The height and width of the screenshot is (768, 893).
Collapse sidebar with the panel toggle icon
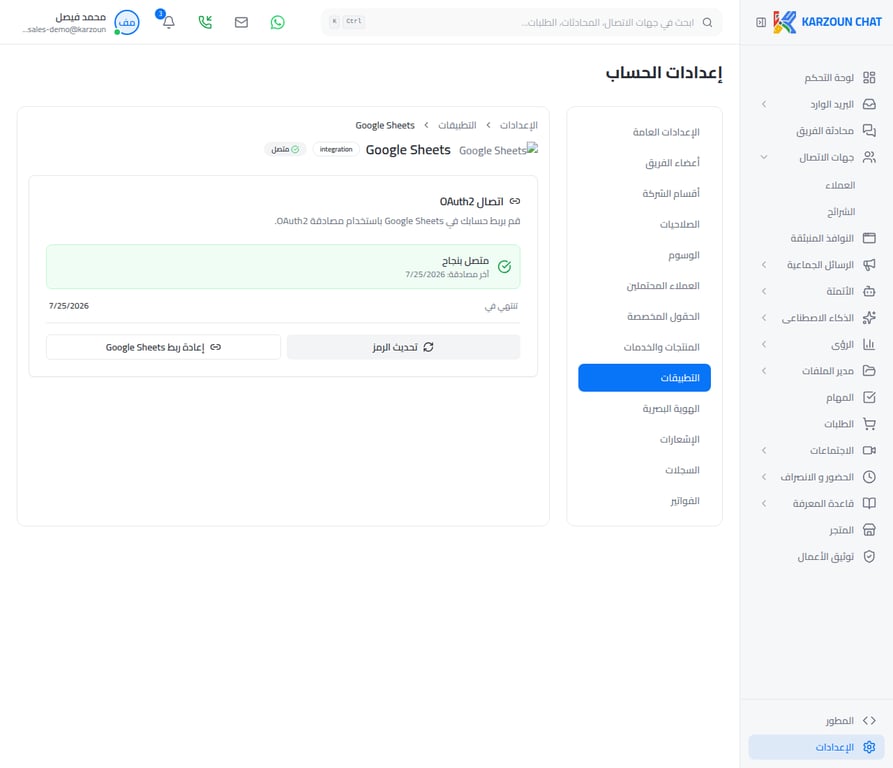761,22
